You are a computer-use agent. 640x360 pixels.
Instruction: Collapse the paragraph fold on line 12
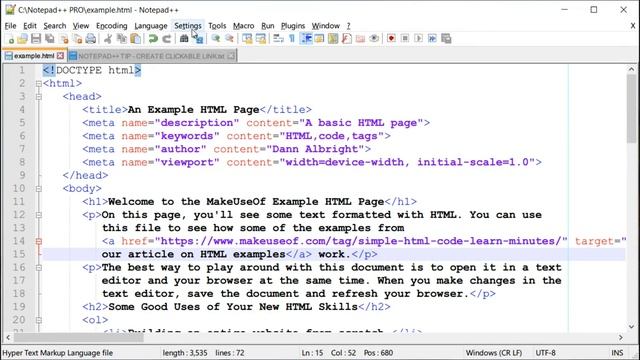pyautogui.click(x=39, y=215)
